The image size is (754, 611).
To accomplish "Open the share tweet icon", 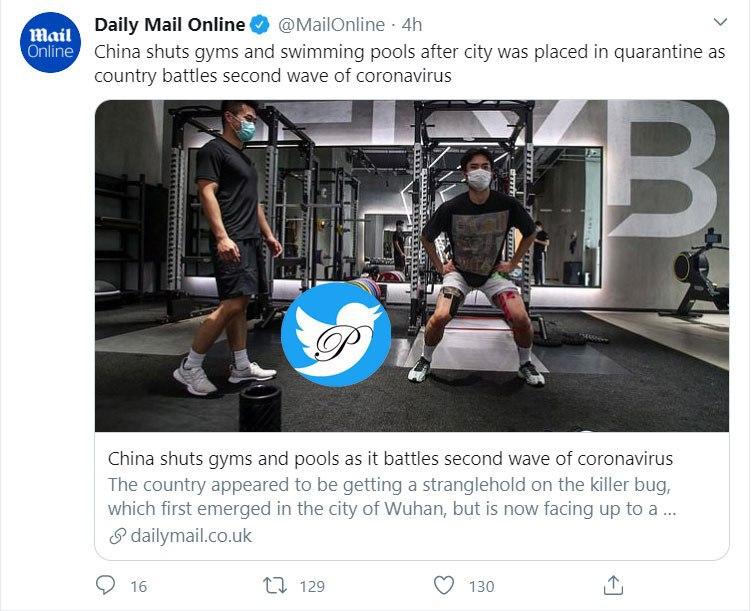I will coord(614,584).
